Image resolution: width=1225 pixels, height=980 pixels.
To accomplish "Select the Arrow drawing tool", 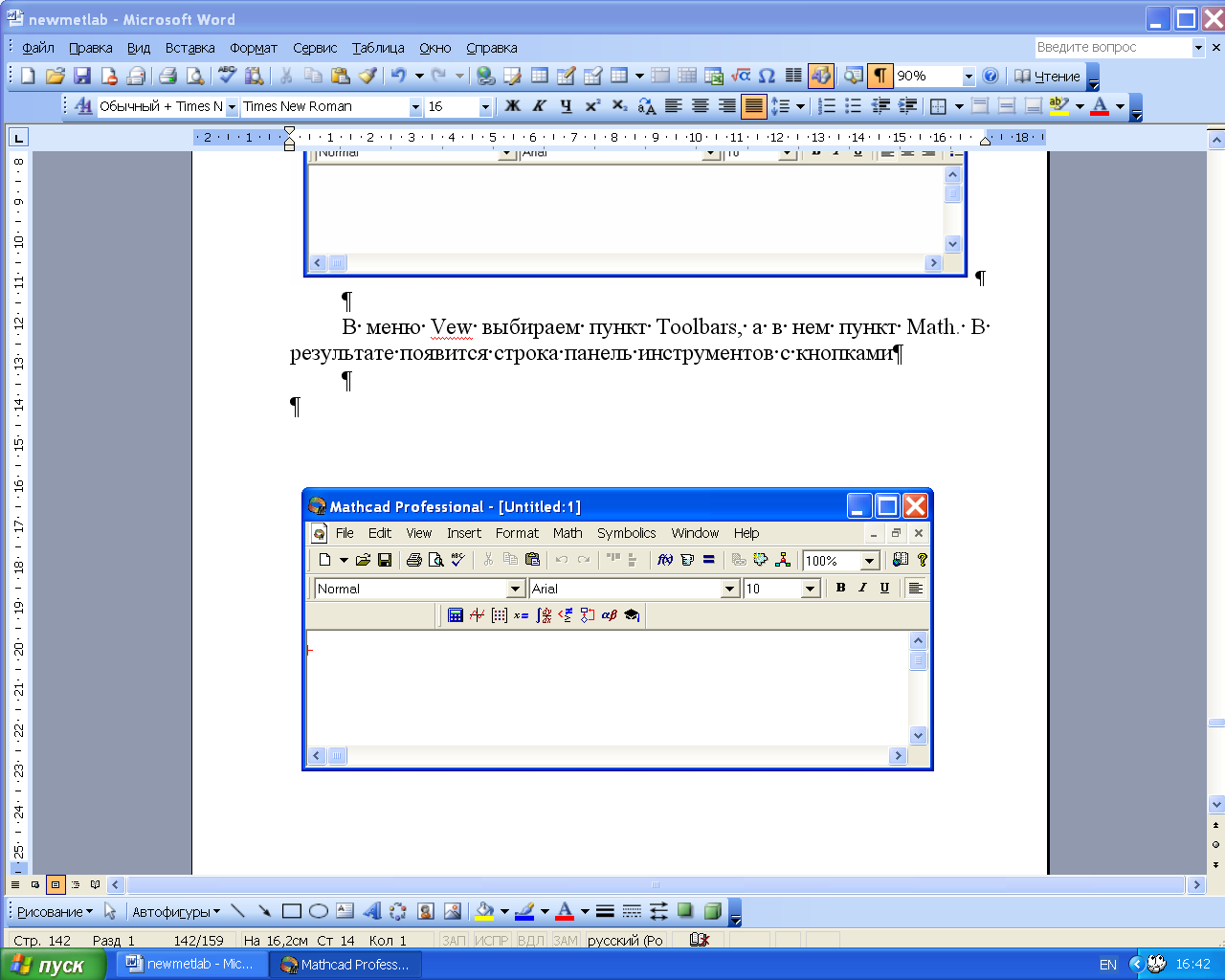I will point(265,911).
